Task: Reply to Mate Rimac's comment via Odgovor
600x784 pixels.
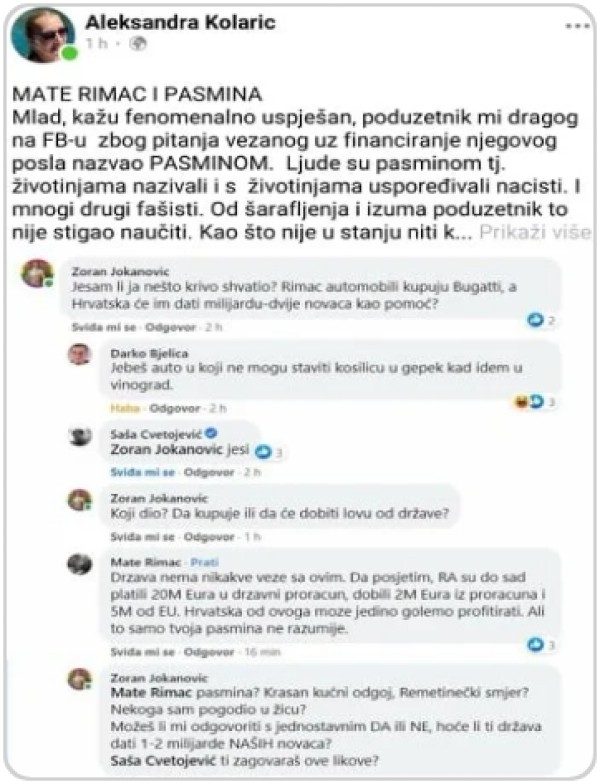Action: [x=209, y=652]
